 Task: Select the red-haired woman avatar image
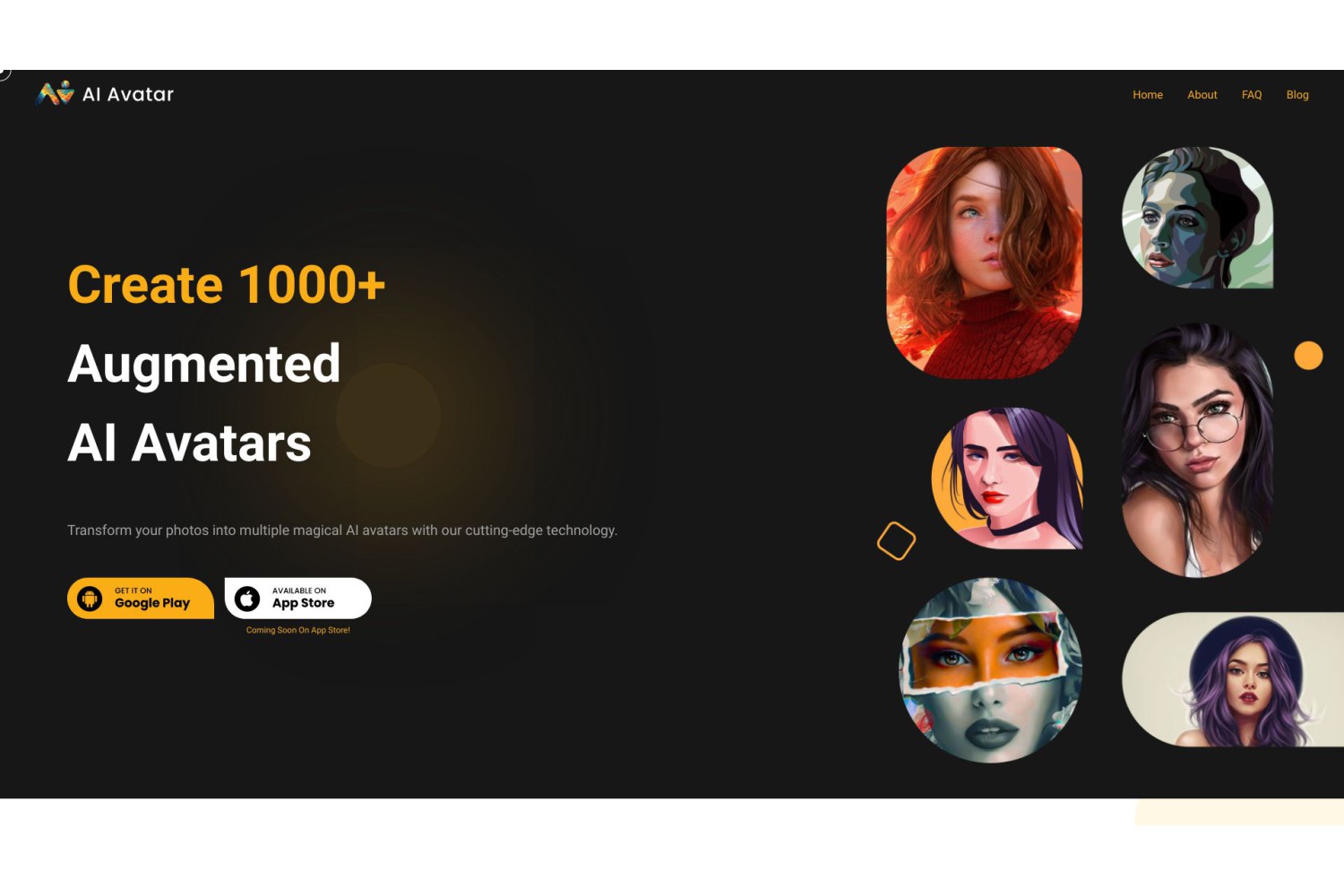tap(984, 263)
